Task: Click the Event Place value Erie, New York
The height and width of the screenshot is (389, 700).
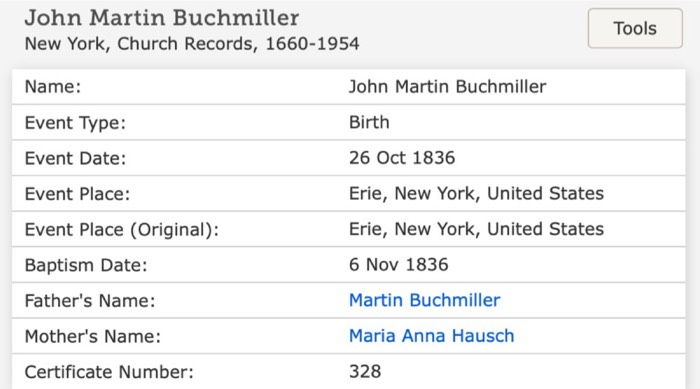Action: point(476,193)
